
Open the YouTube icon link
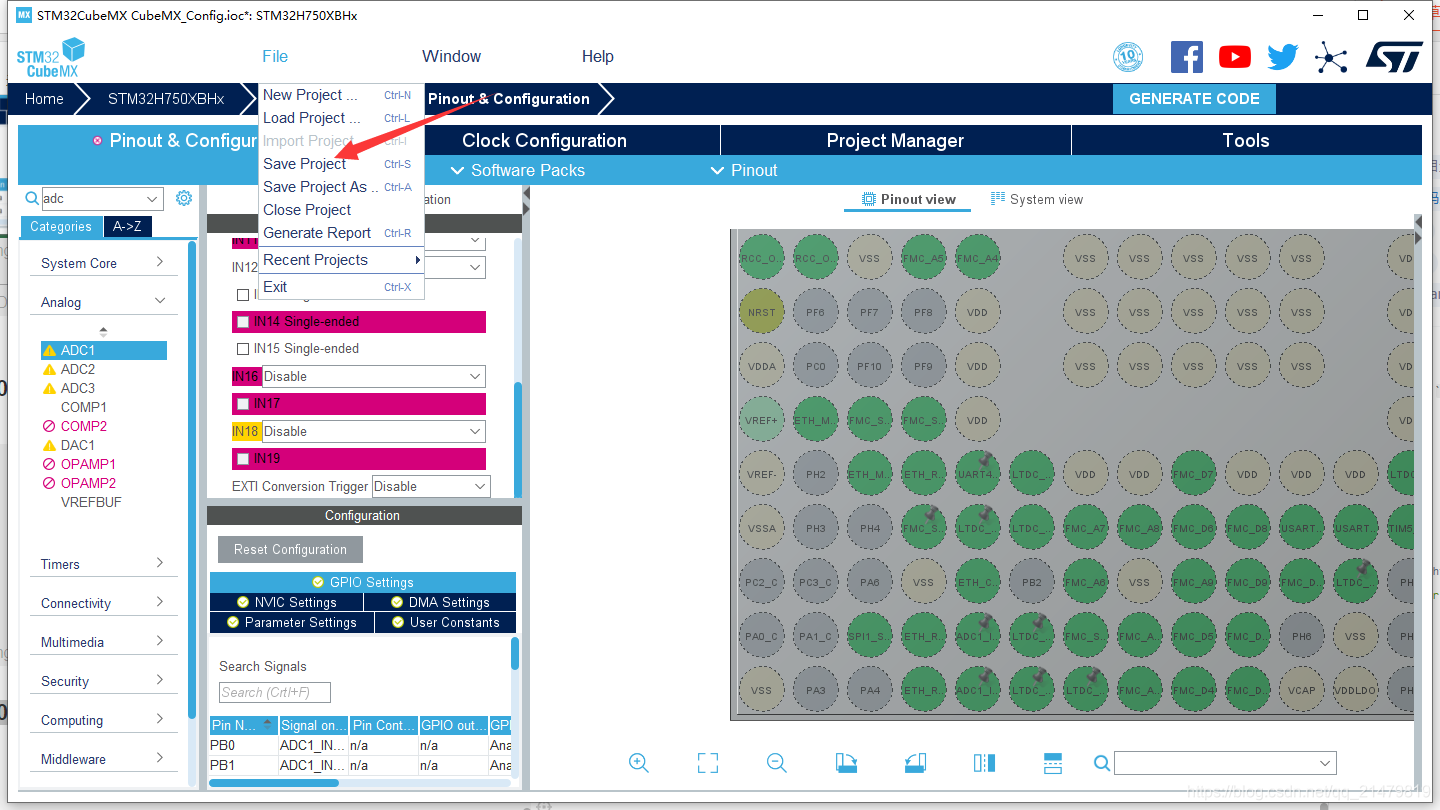1235,57
